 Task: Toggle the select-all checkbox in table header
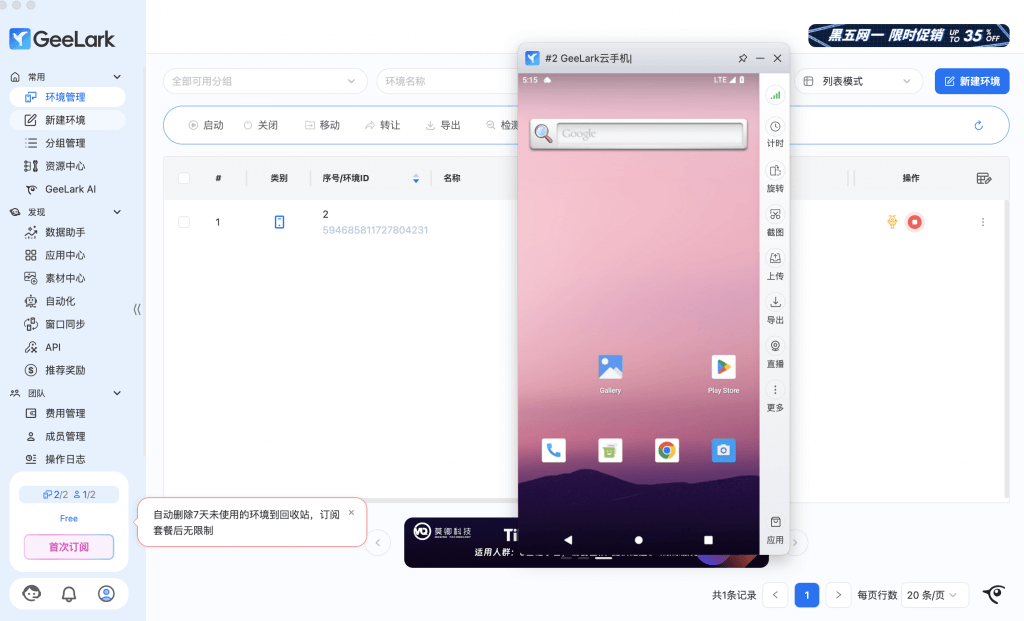click(x=184, y=178)
